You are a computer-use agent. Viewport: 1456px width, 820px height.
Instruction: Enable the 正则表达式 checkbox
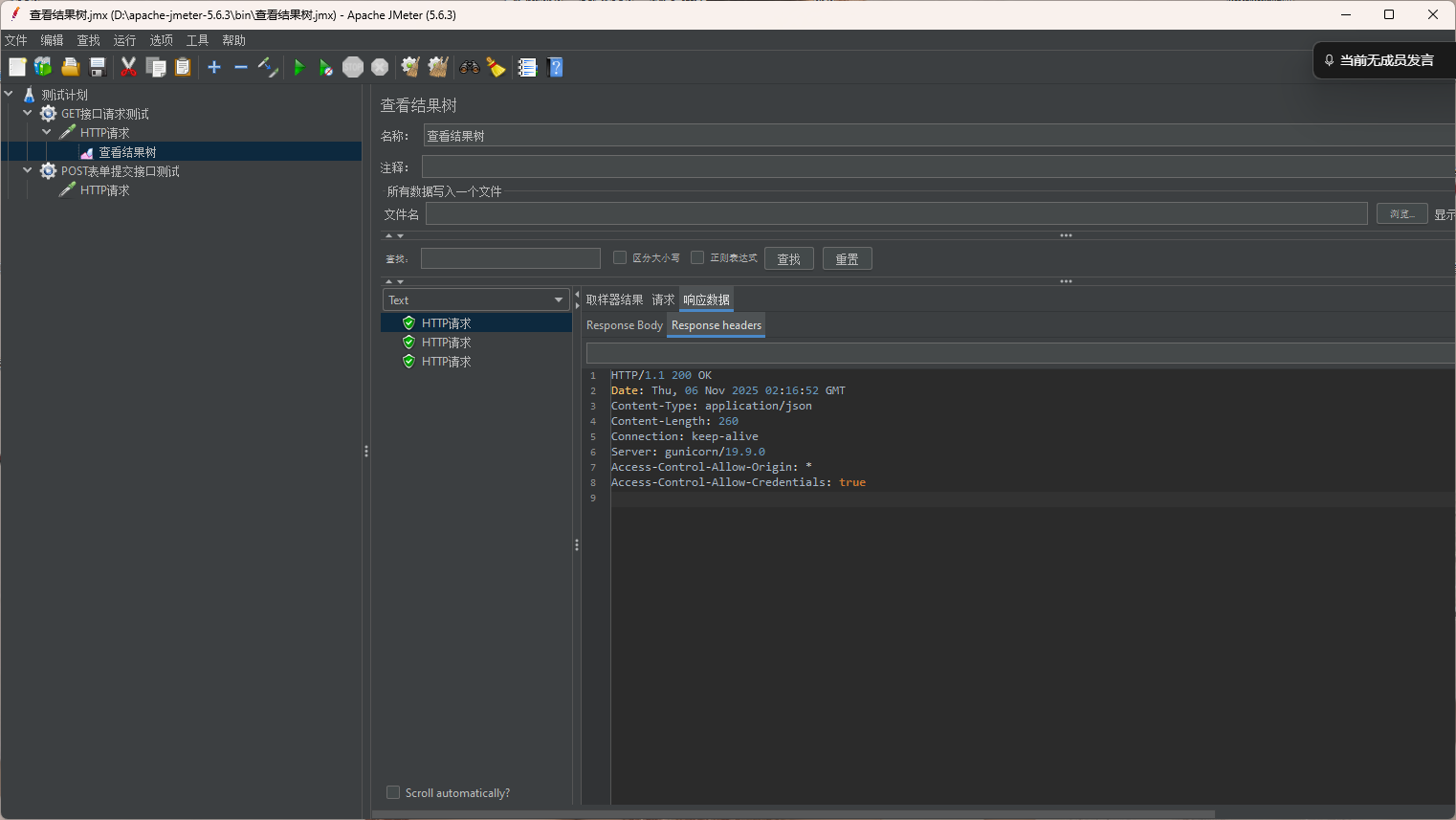(697, 257)
